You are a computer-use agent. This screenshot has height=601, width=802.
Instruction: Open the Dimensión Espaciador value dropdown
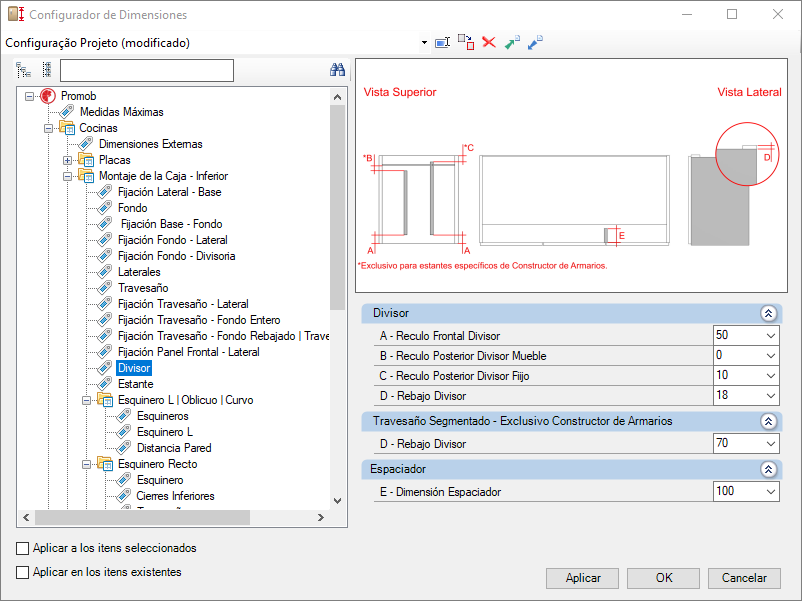(769, 491)
